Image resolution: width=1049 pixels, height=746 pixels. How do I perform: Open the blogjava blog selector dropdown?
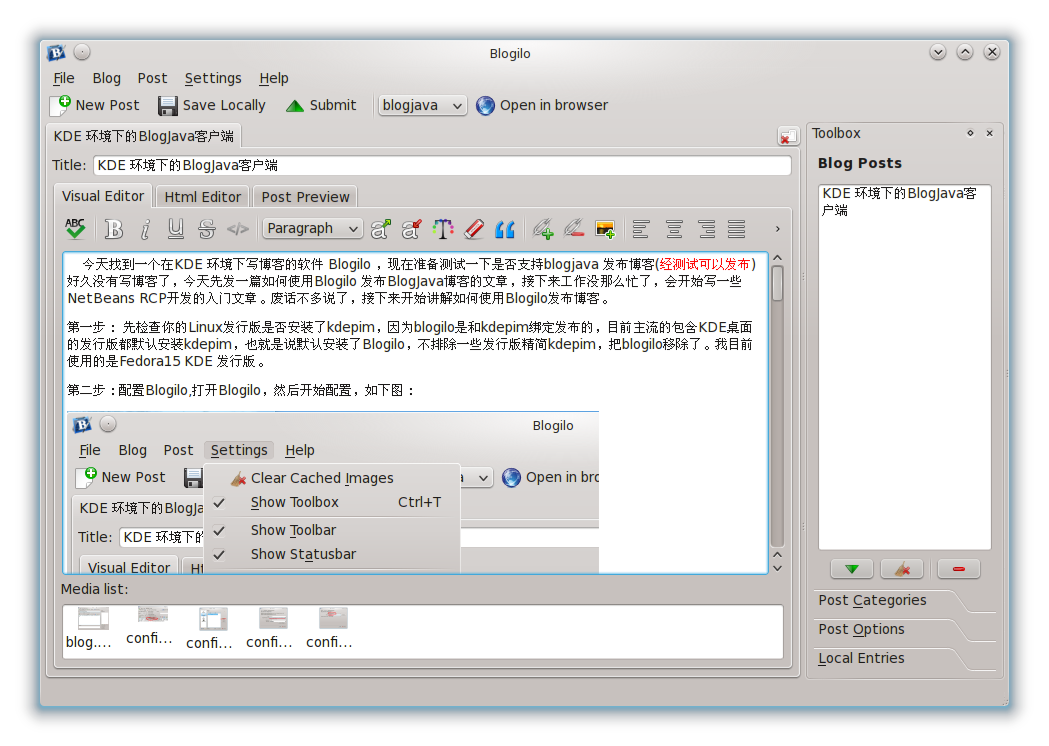422,105
